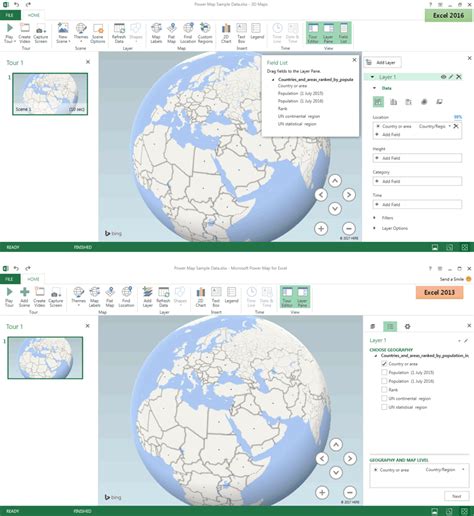Toggle the Field List view in the Excel 2016 ribbon
This screenshot has height=516, width=474.
(343, 33)
